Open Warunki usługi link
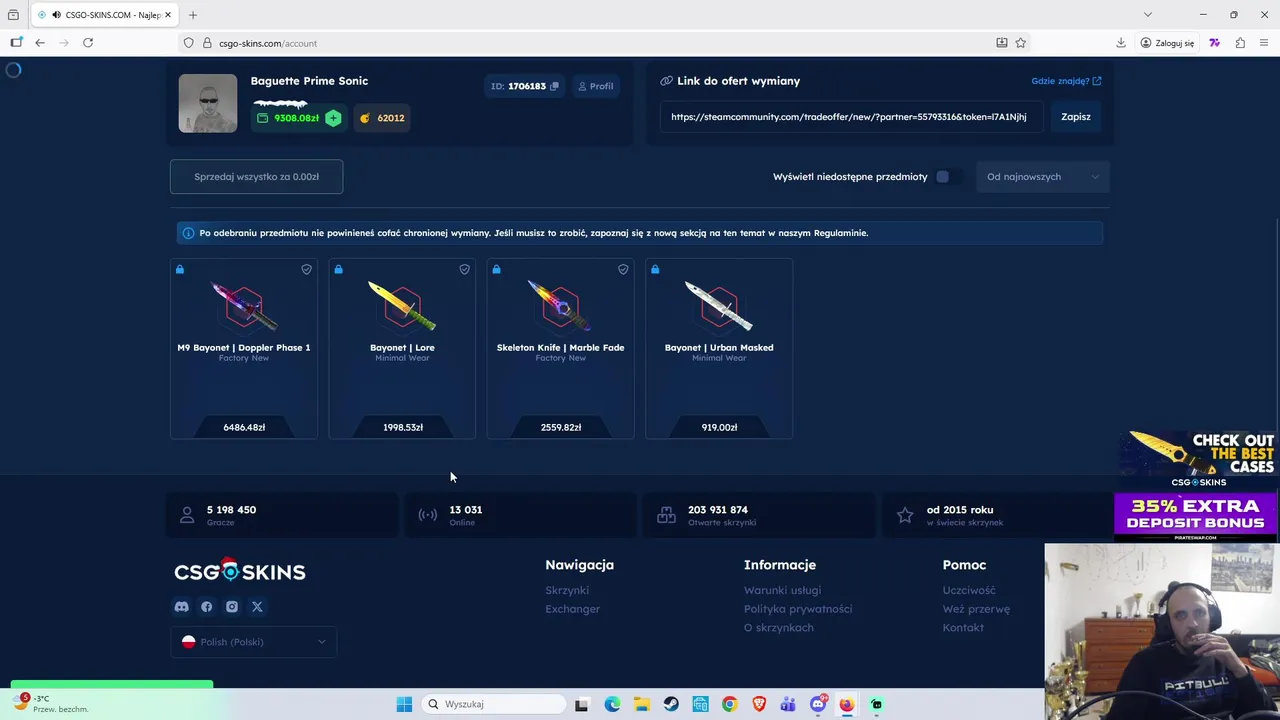 click(782, 590)
